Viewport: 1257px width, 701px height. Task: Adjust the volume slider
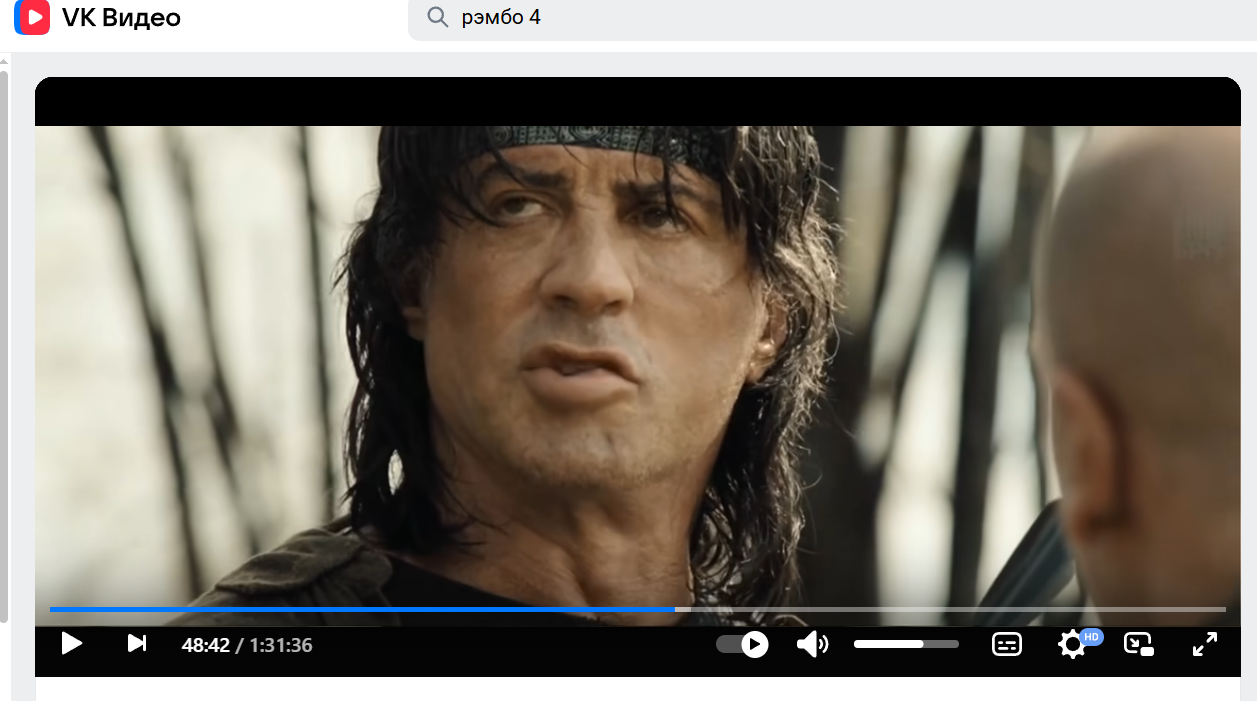(x=906, y=644)
